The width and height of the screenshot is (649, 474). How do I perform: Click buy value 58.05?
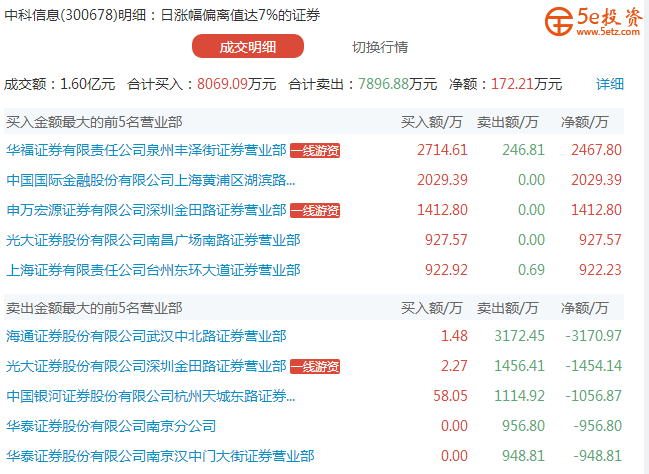tap(450, 396)
